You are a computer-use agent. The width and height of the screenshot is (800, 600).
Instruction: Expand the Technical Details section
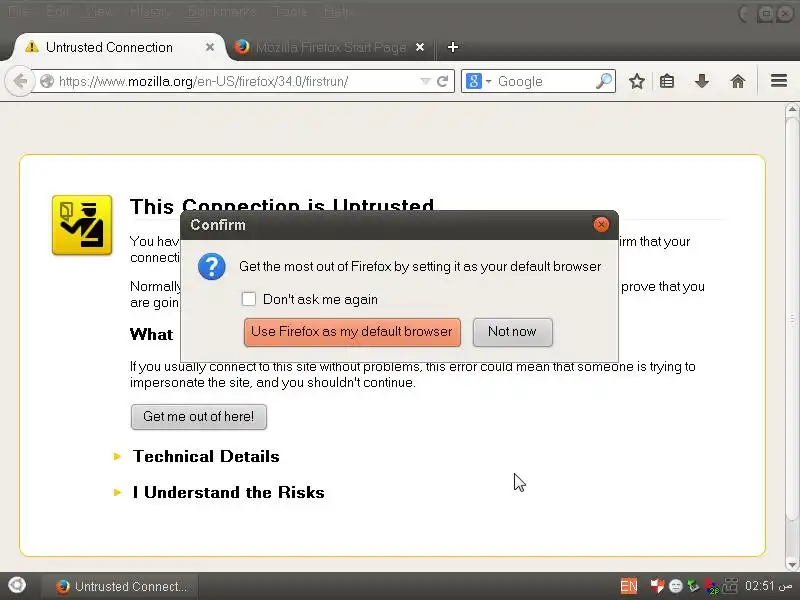pos(206,456)
